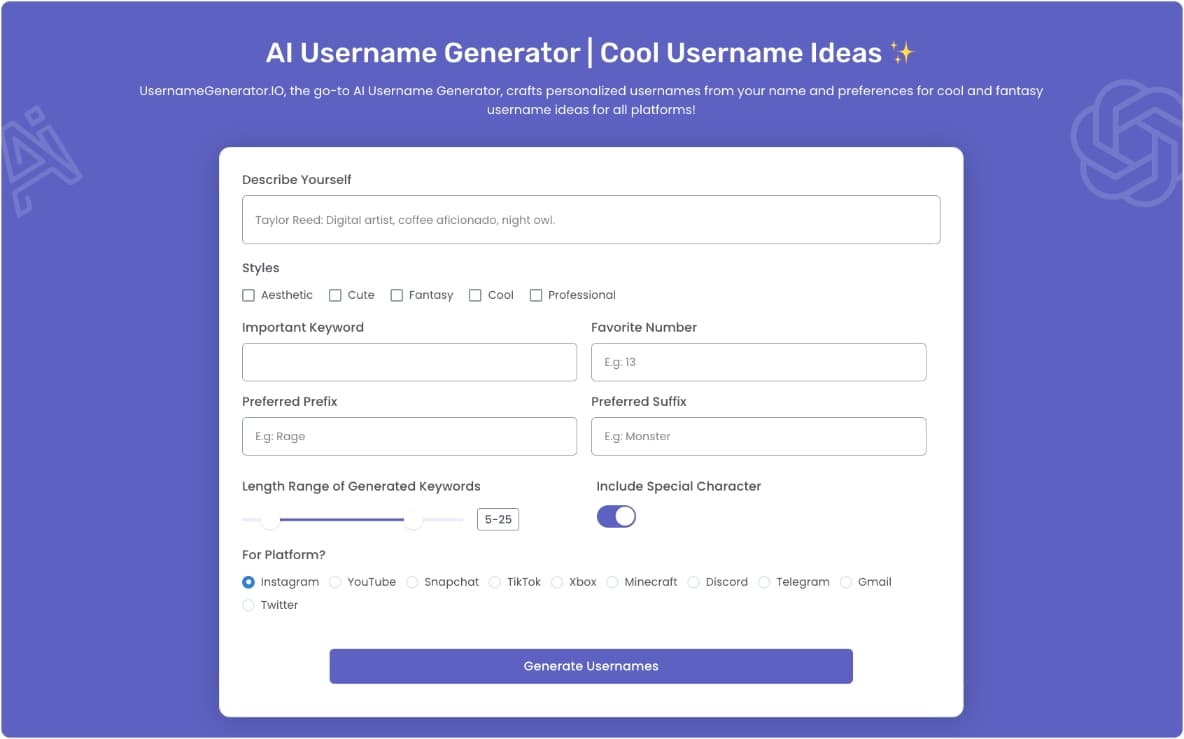Click the sparkles icon in the page title
This screenshot has width=1184, height=739.
click(x=903, y=51)
